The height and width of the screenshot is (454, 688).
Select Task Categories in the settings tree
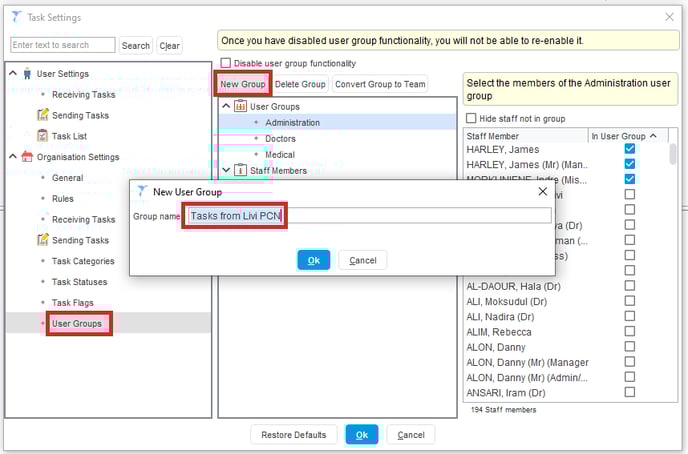83,261
